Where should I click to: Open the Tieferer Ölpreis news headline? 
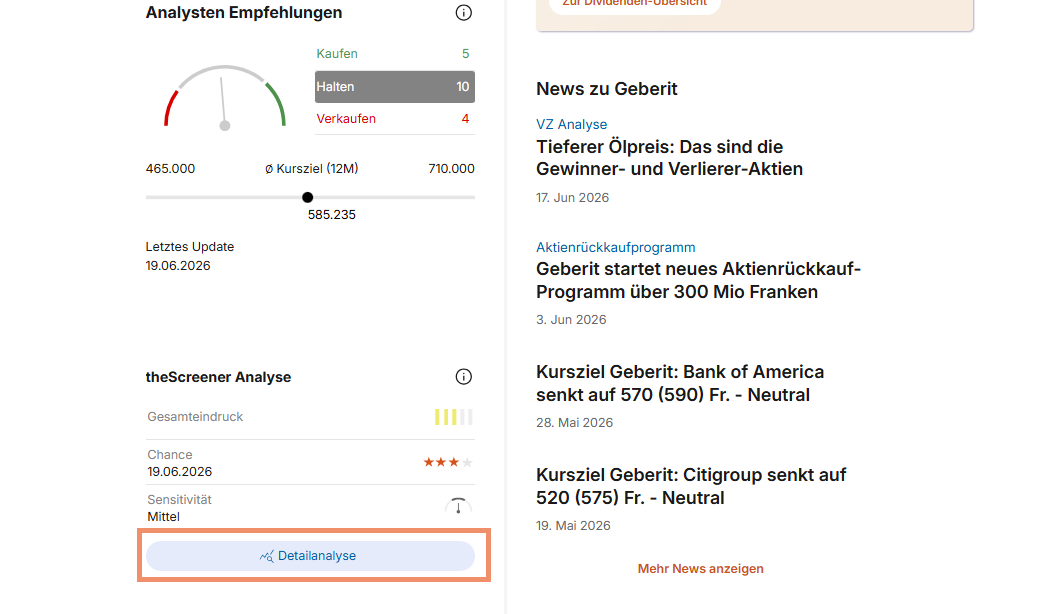click(669, 158)
